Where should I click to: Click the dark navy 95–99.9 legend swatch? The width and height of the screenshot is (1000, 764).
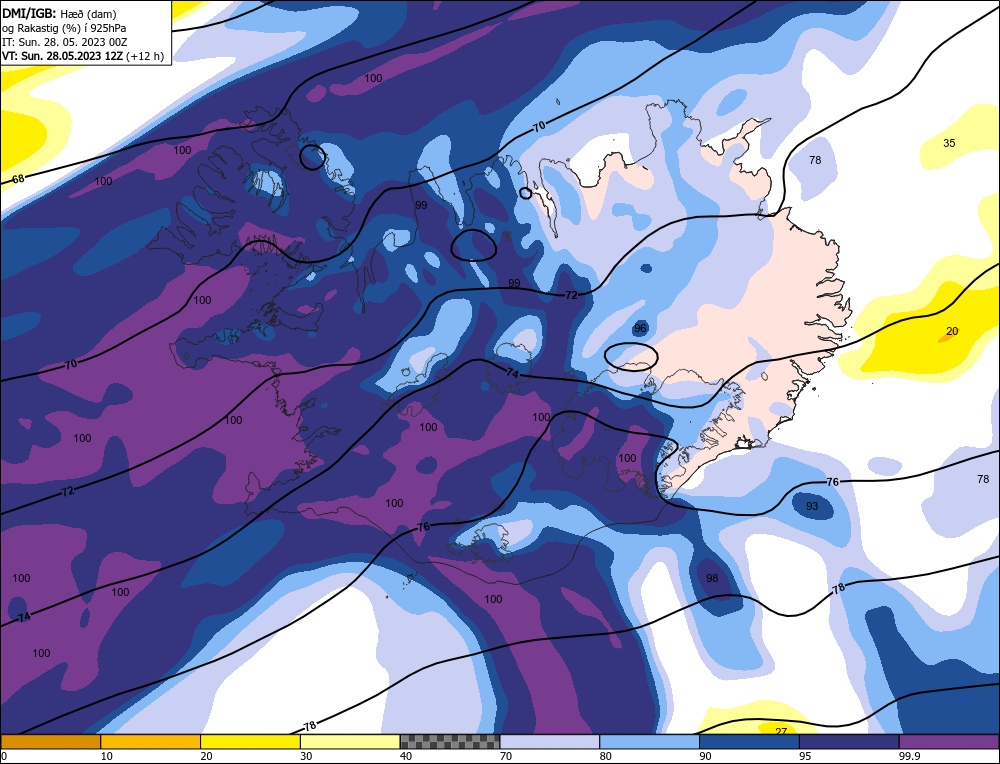pos(849,742)
